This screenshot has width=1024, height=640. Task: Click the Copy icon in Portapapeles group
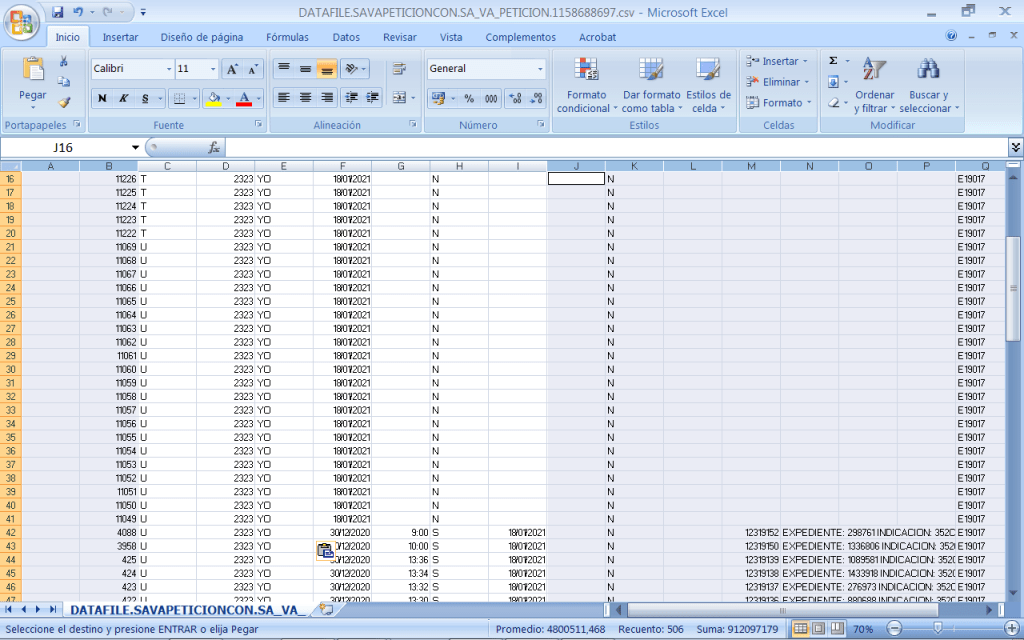(64, 82)
